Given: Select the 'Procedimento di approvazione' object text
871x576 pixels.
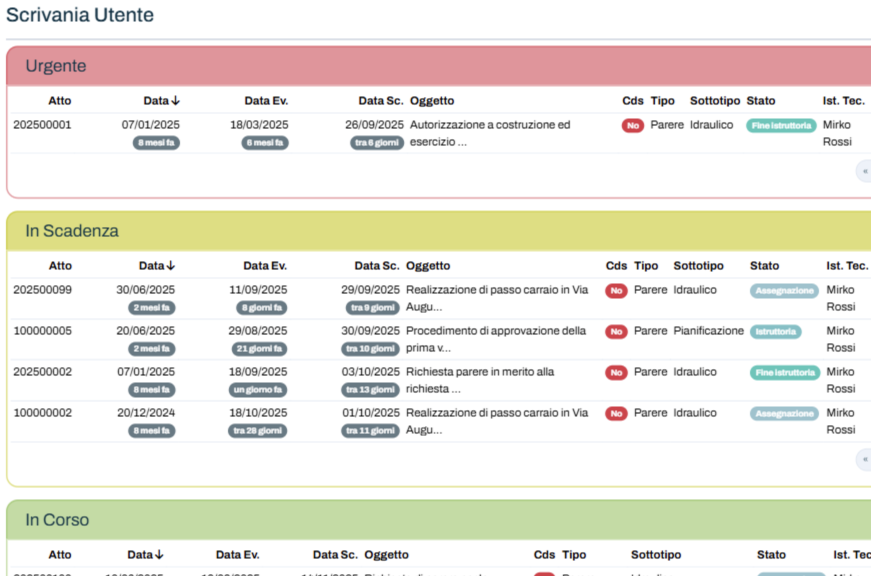Looking at the screenshot, I should pyautogui.click(x=496, y=331).
